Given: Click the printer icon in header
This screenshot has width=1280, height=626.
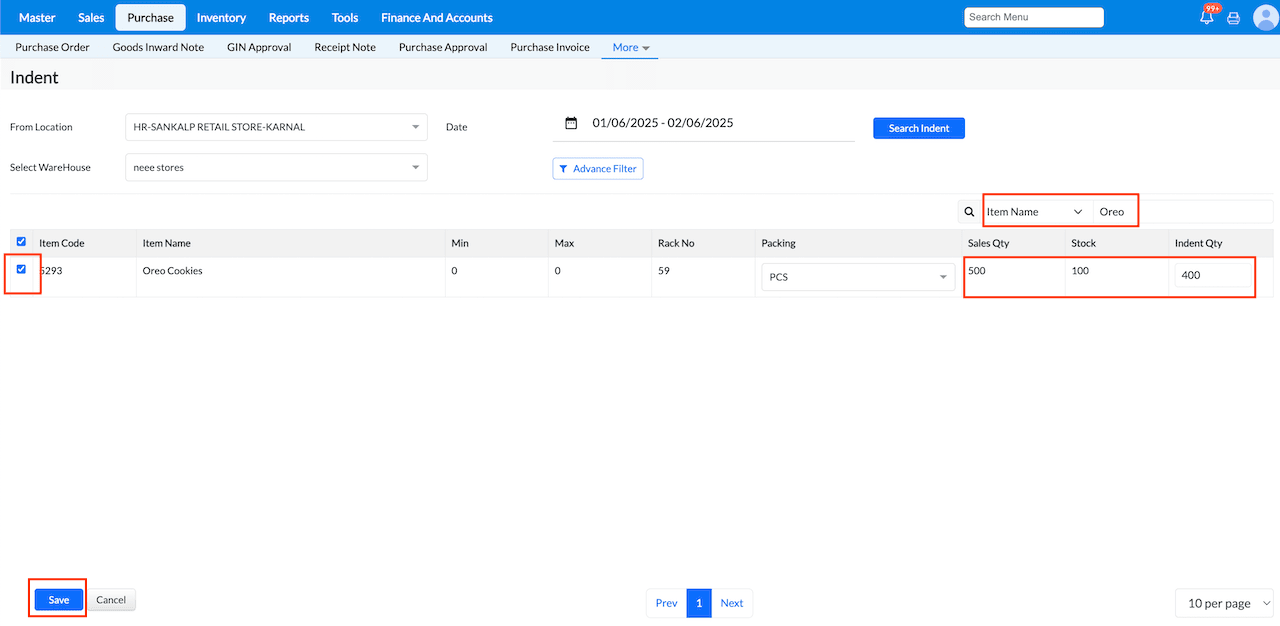Looking at the screenshot, I should click(1234, 18).
